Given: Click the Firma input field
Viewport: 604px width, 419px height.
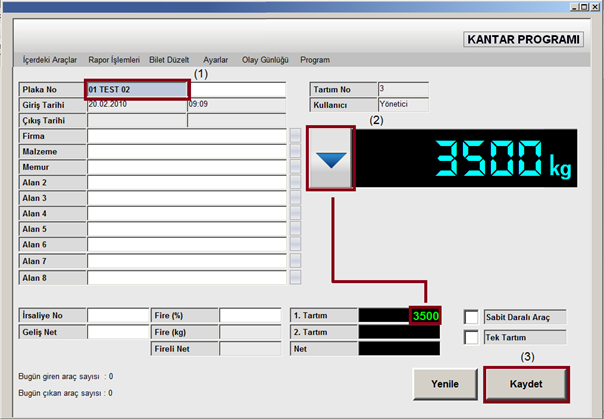Looking at the screenshot, I should pos(187,136).
